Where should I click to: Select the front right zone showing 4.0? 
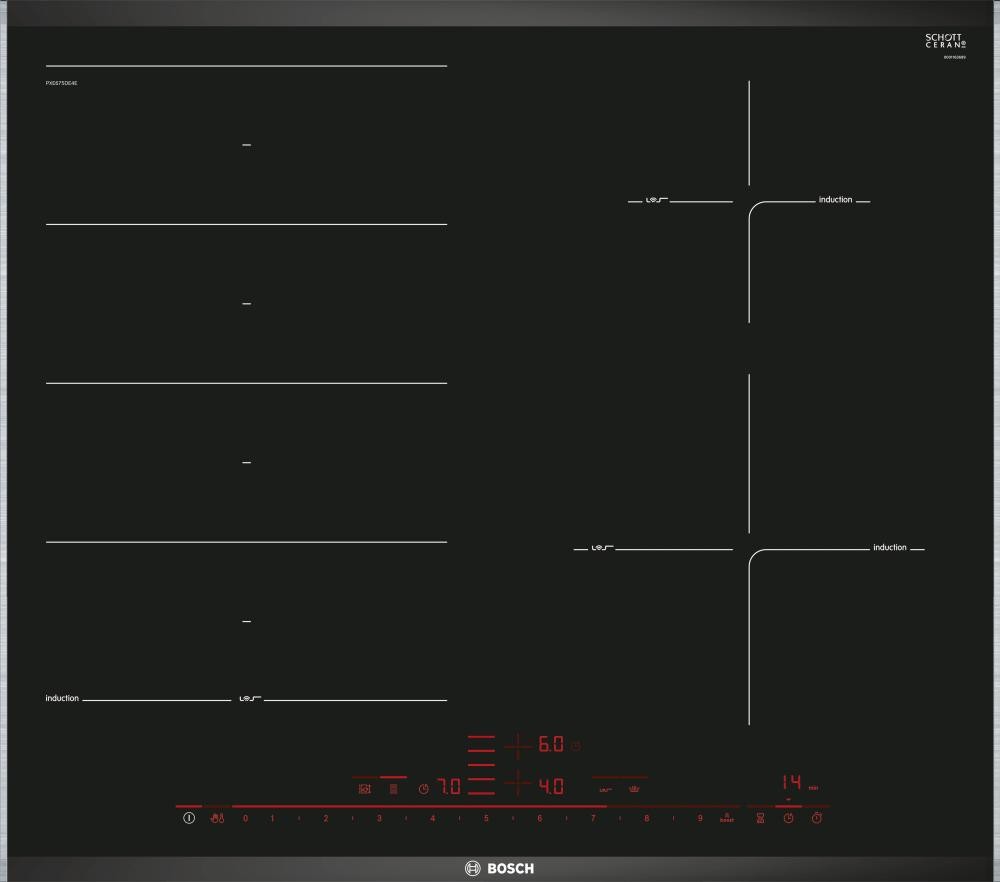click(x=551, y=786)
